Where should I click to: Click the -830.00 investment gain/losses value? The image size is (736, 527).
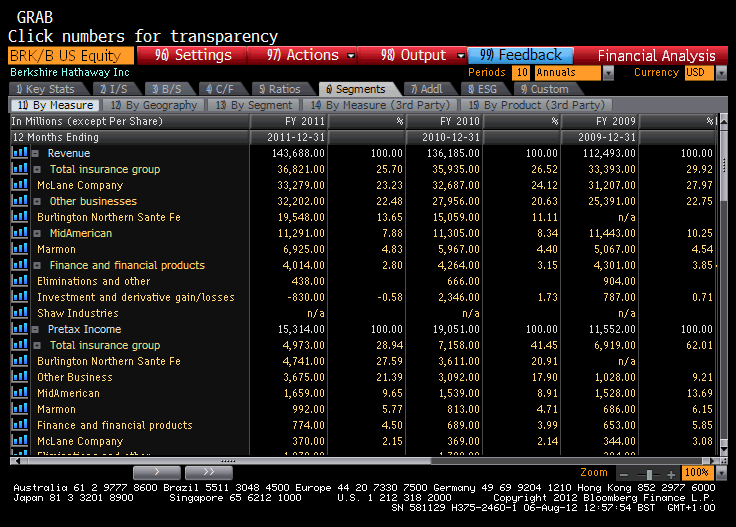tap(306, 298)
